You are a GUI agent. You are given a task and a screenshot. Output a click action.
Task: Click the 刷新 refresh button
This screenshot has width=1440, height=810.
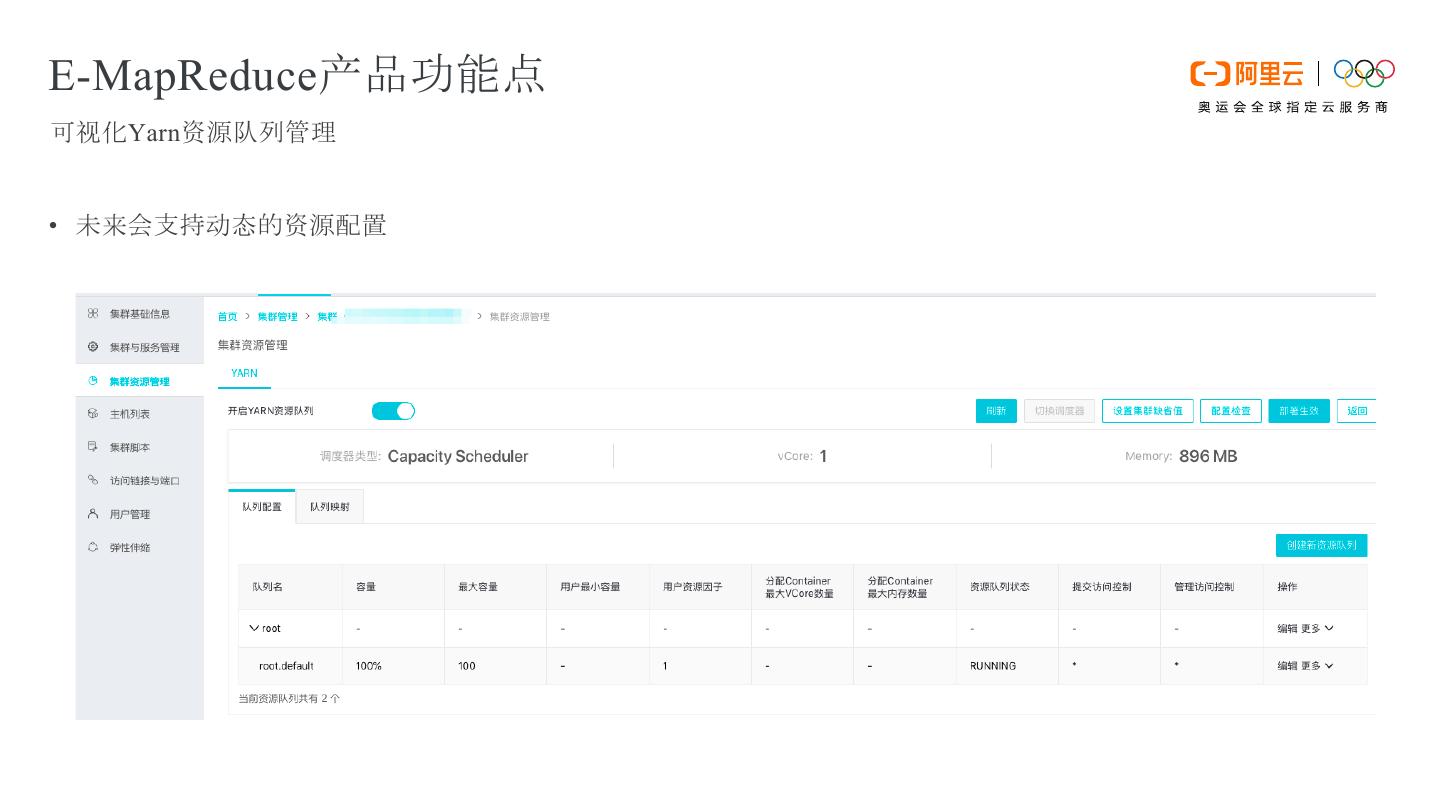[x=996, y=411]
